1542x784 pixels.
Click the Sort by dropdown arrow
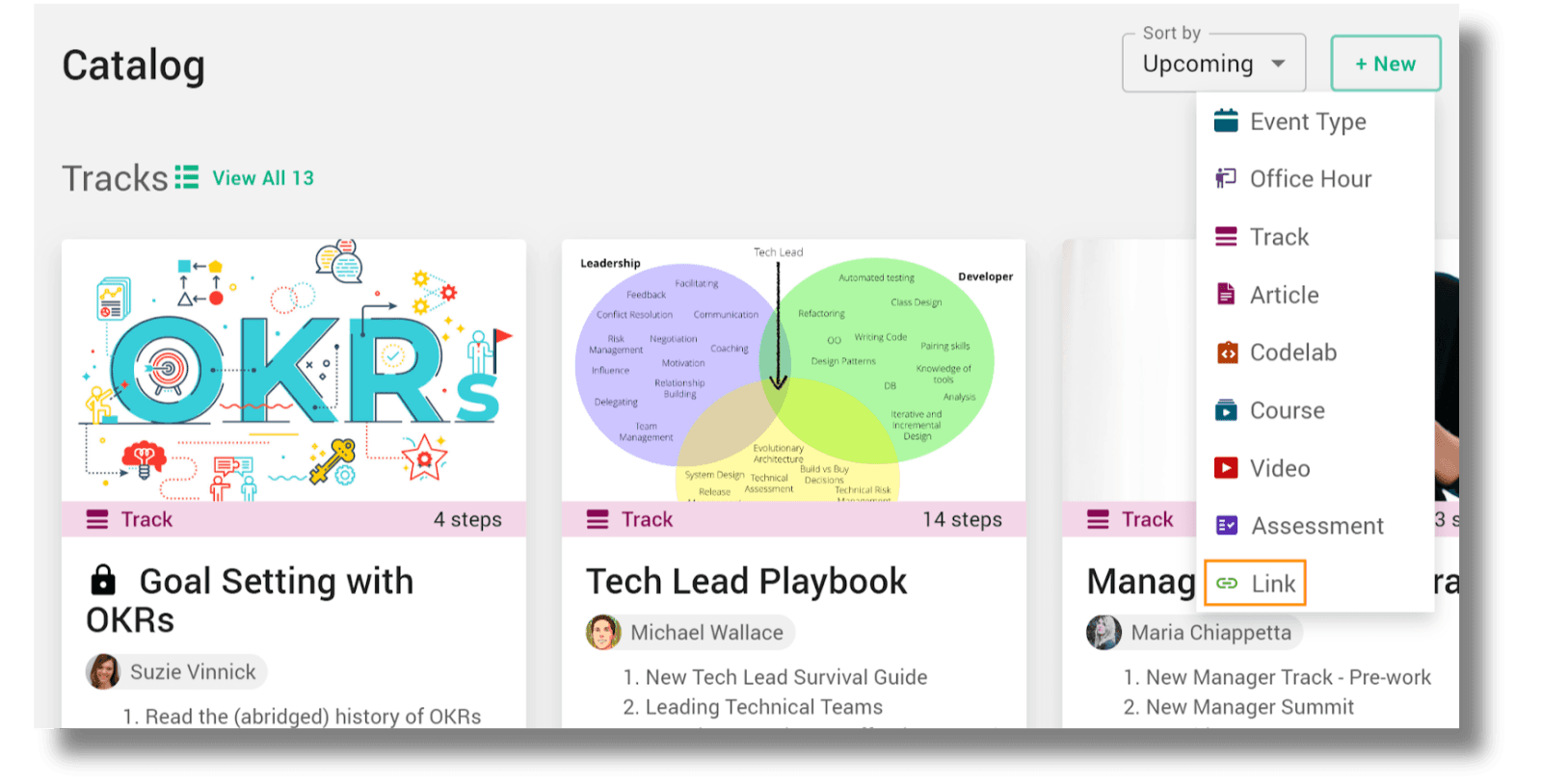click(1279, 64)
